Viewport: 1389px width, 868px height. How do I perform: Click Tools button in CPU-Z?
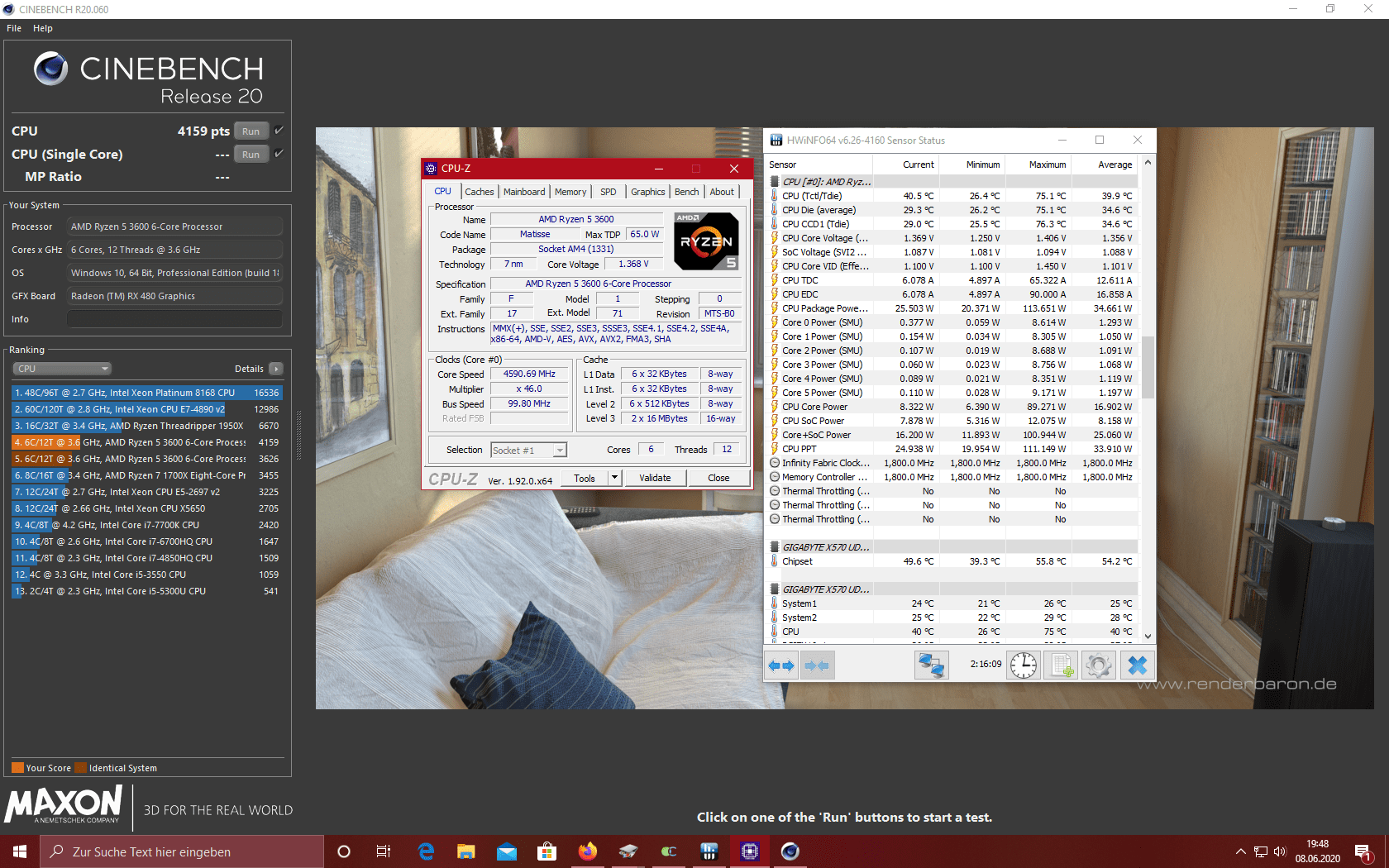585,478
